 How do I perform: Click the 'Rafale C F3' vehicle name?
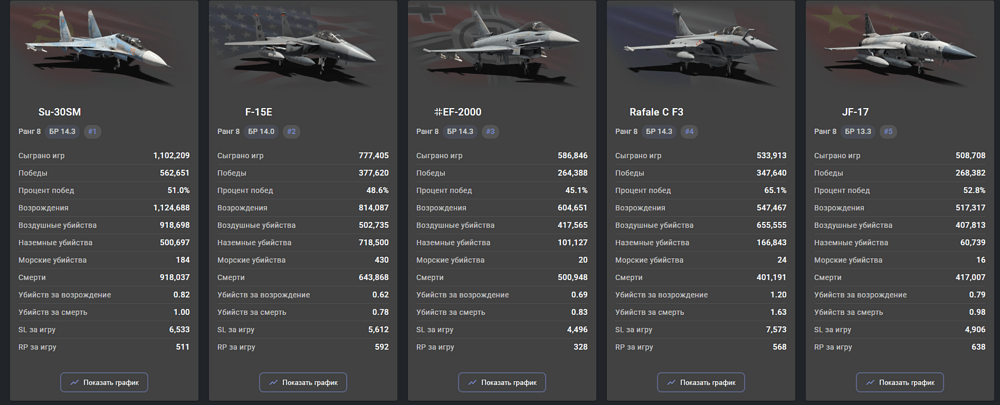[x=657, y=112]
